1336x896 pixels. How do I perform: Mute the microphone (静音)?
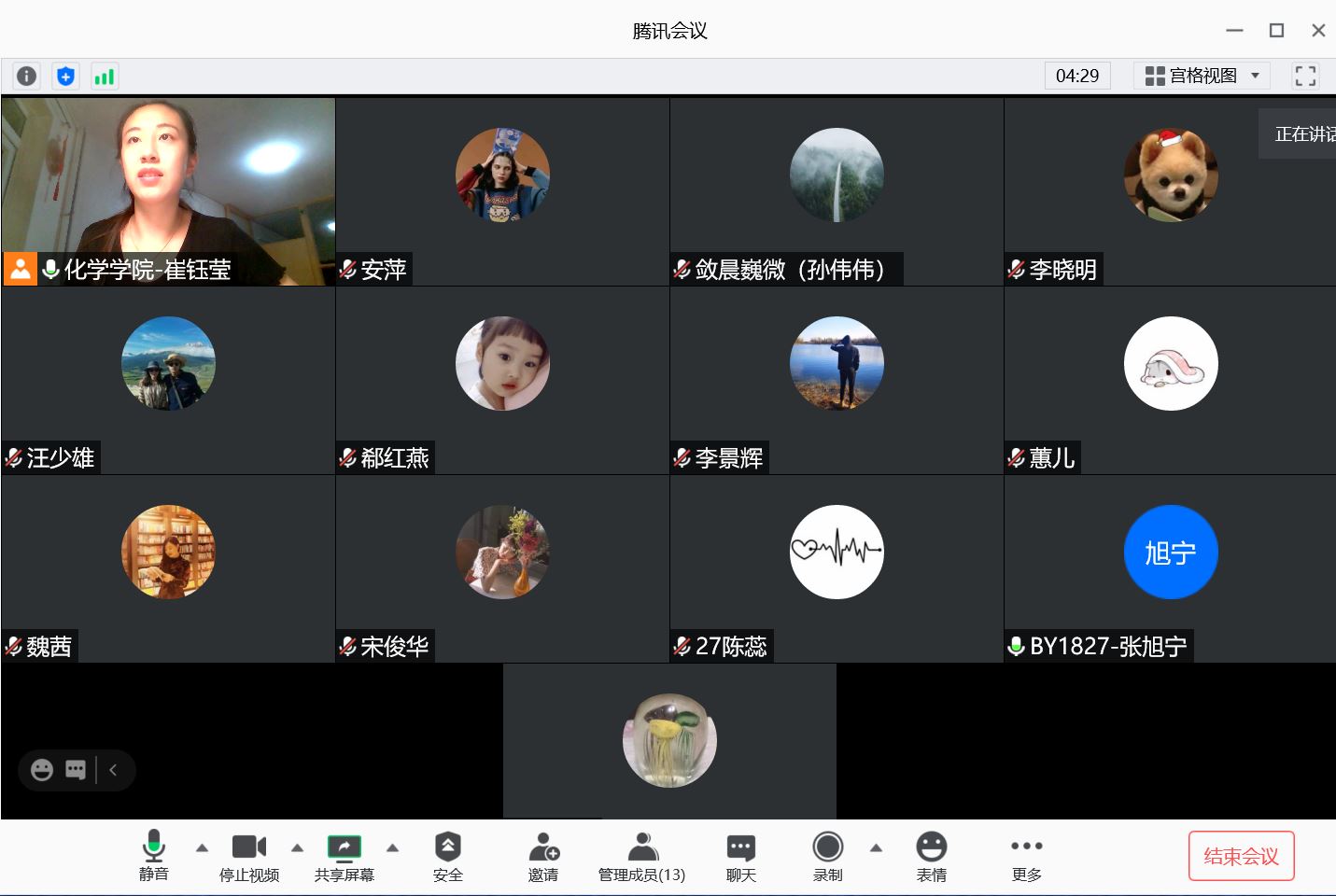(154, 856)
